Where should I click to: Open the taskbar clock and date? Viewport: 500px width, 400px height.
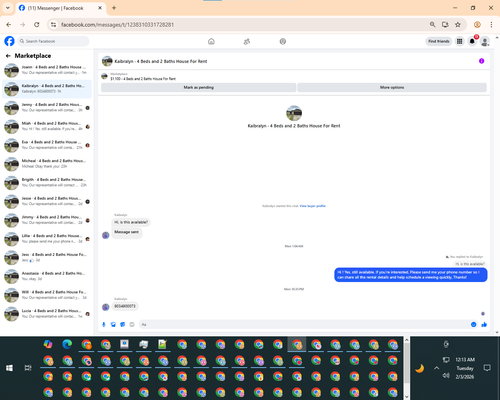pyautogui.click(x=465, y=368)
